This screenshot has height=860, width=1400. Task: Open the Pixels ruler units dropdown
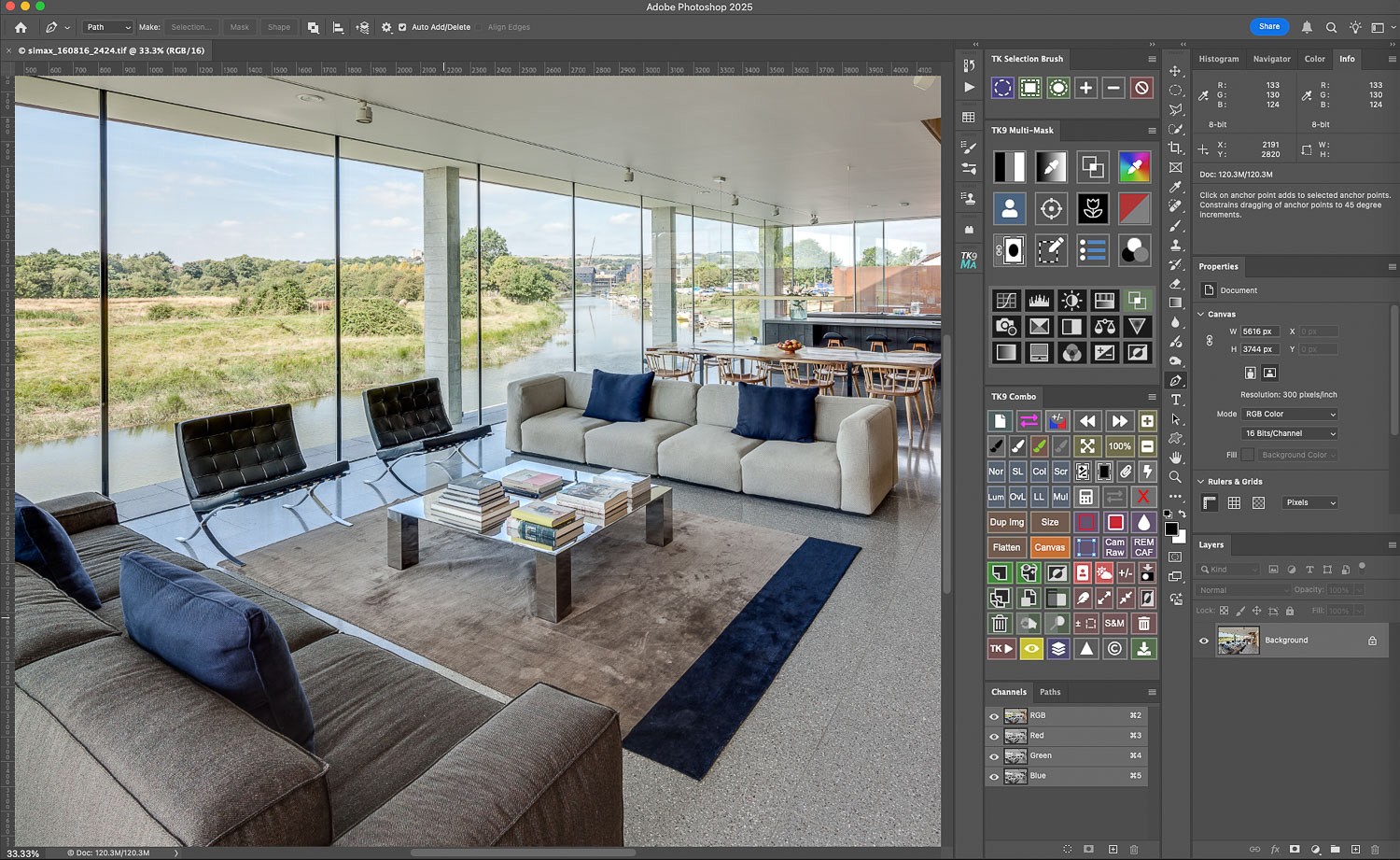1310,502
